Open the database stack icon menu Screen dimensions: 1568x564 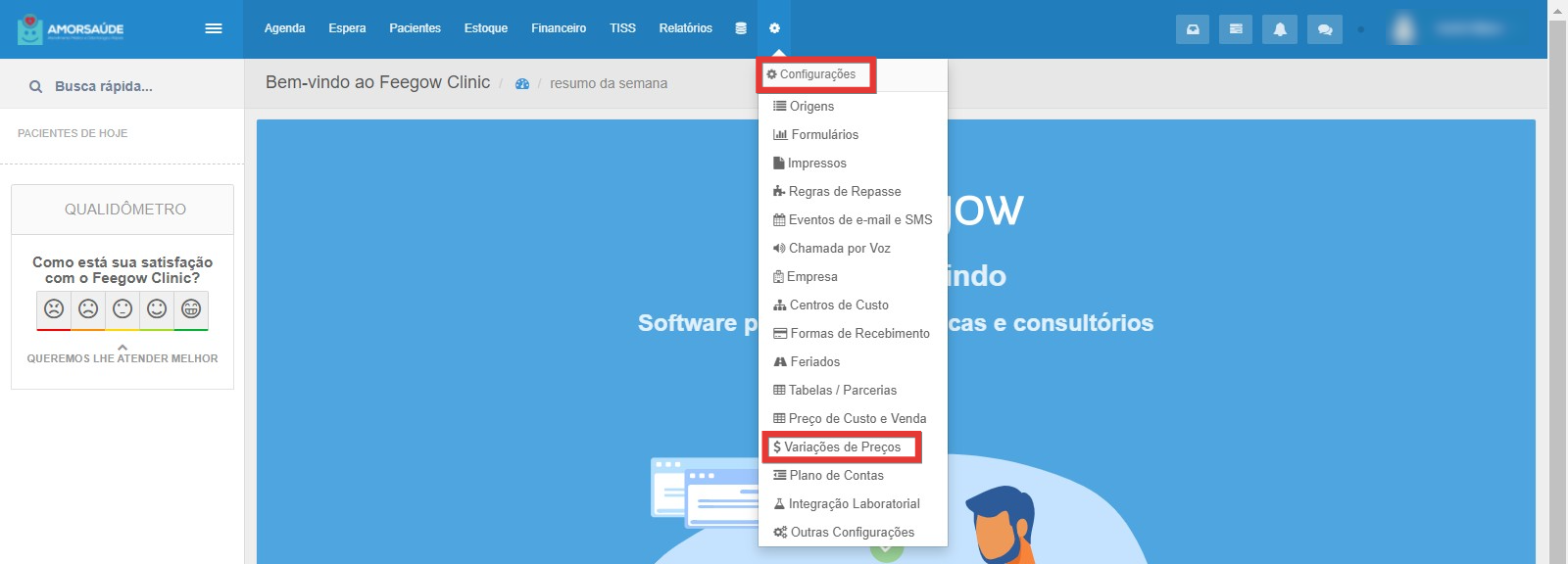tap(741, 28)
